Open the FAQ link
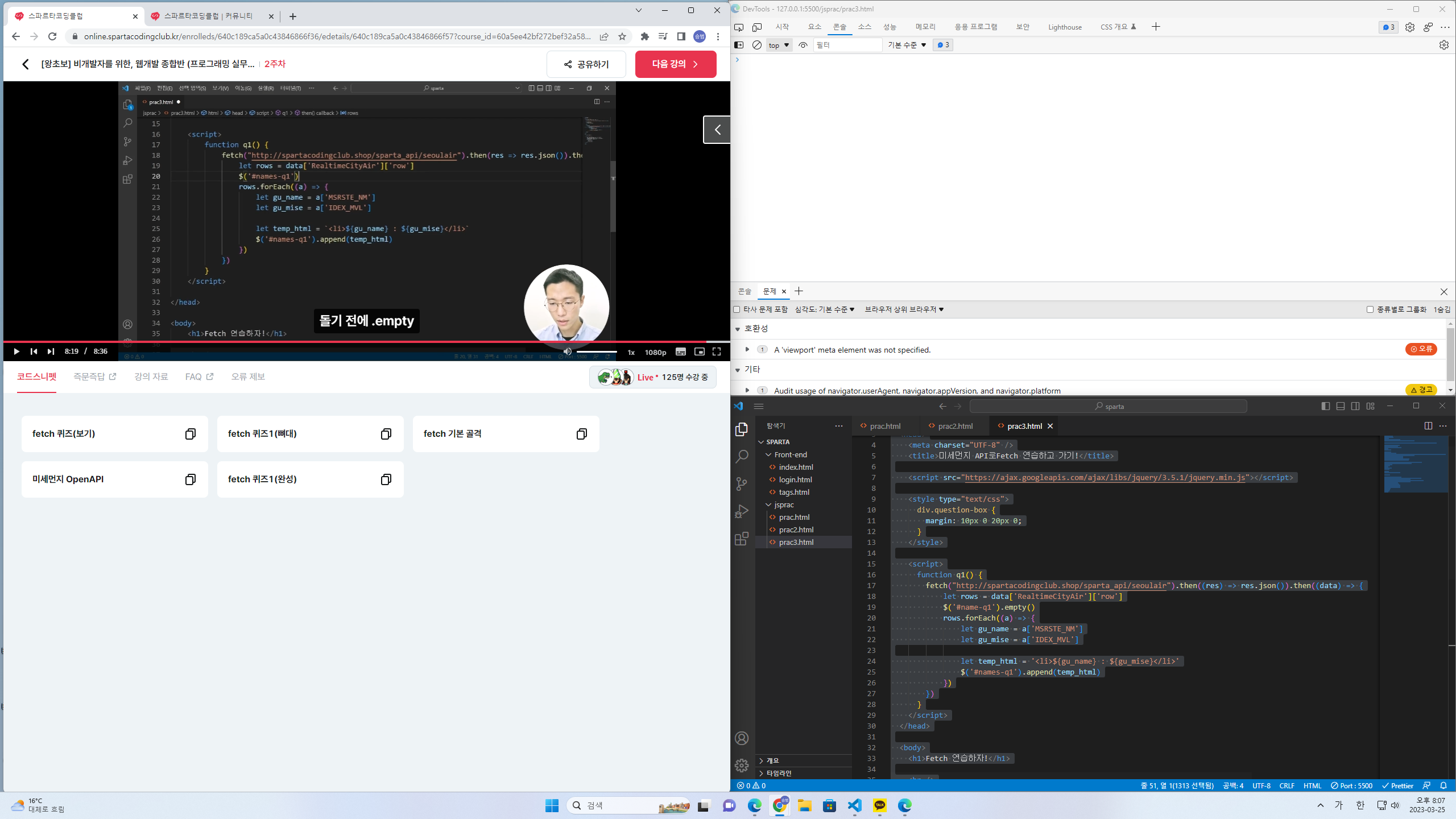Screen dimensions: 1456x819 199,377
